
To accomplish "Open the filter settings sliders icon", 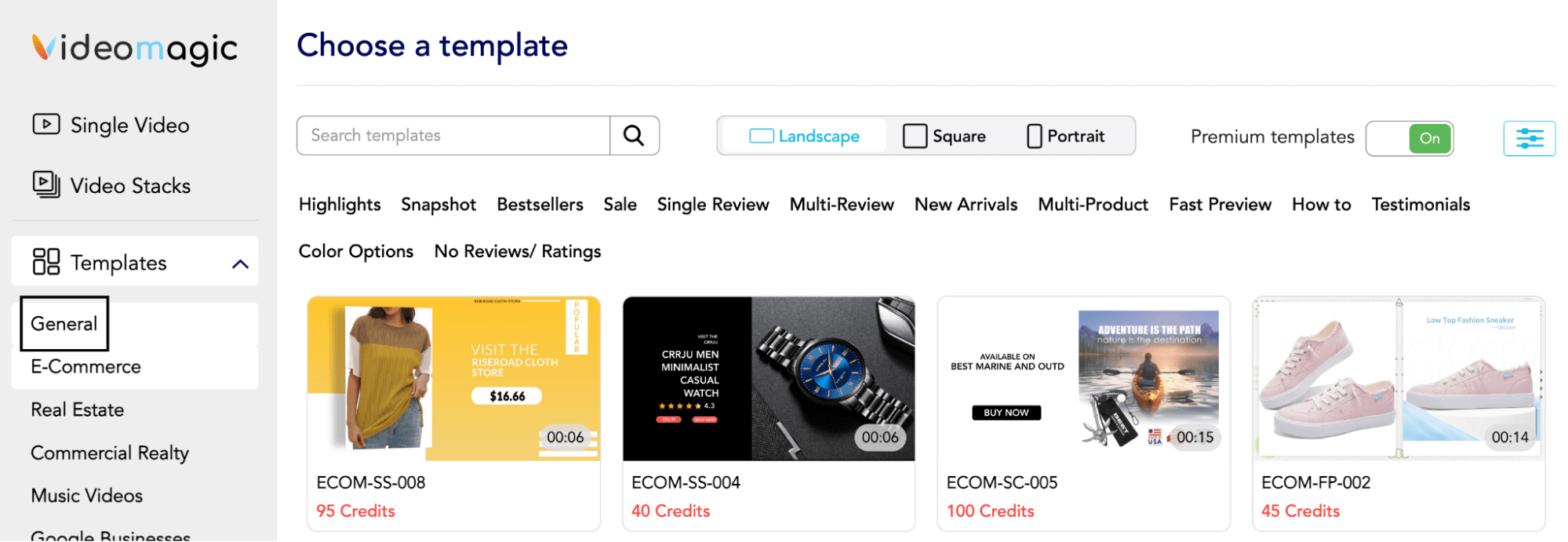I will tap(1529, 139).
